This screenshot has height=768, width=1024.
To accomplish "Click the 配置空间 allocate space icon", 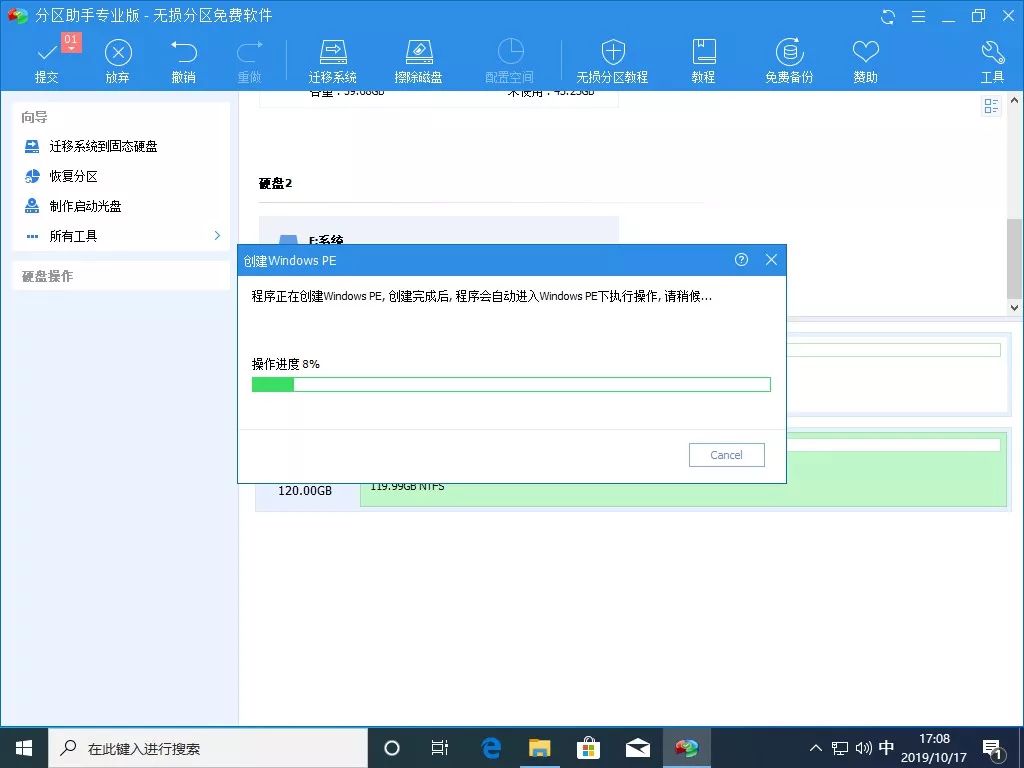I will [x=509, y=62].
